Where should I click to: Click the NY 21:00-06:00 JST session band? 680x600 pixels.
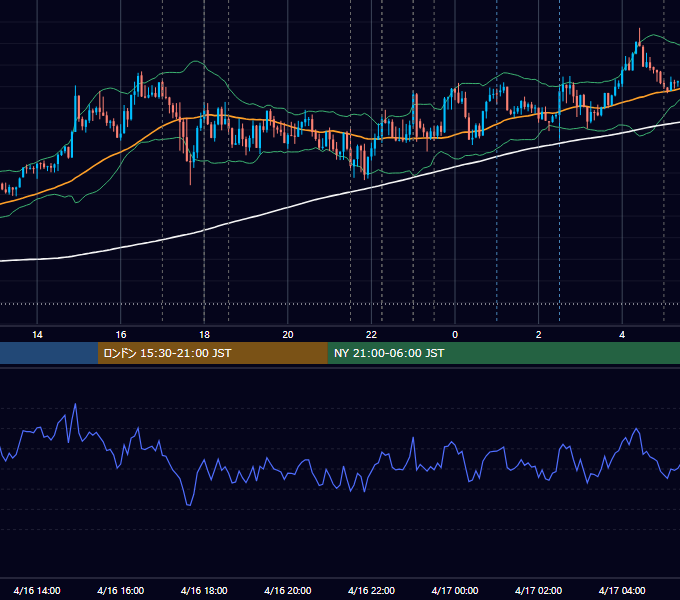coord(503,353)
